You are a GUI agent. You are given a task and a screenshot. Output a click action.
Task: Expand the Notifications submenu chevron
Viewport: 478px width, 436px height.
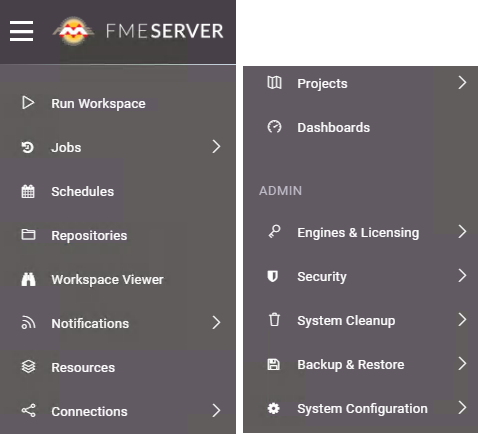click(216, 323)
